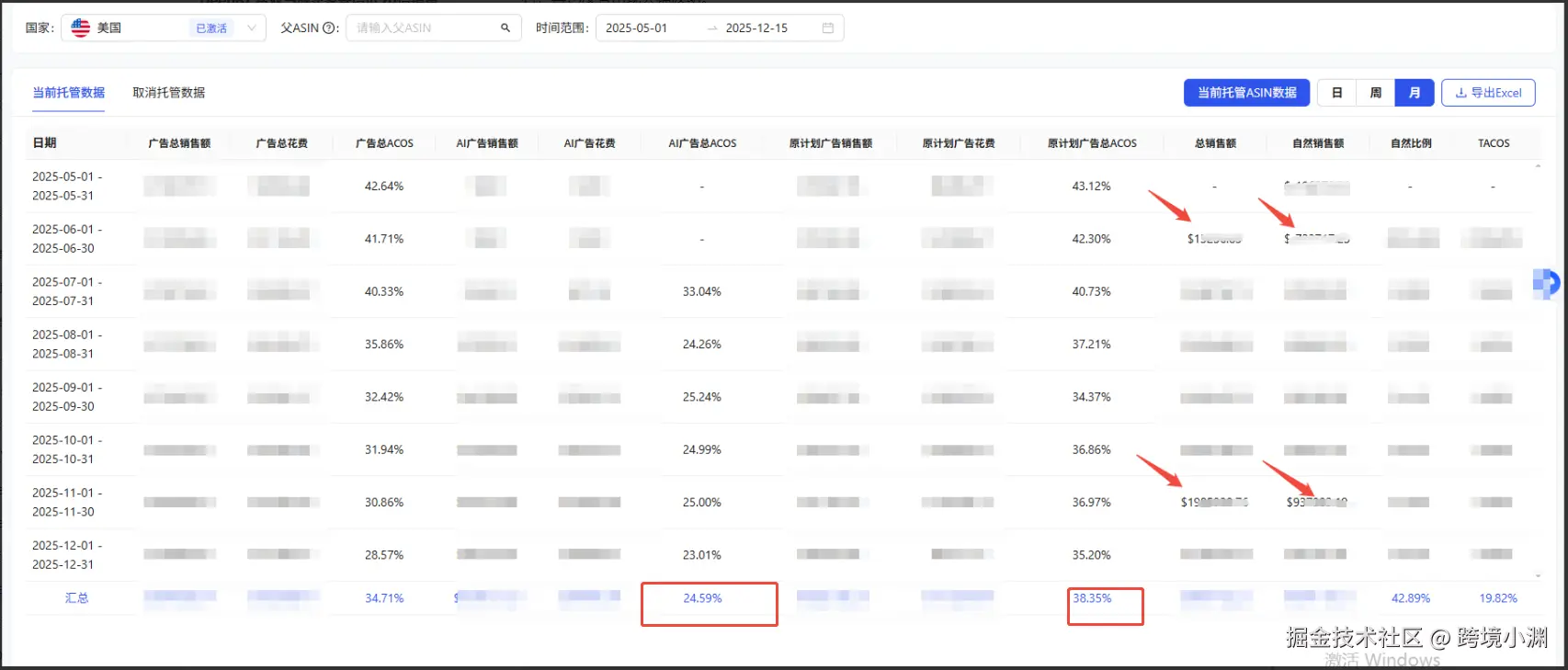Image resolution: width=1568 pixels, height=670 pixels.
Task: Click 导出Excel export button
Action: [x=1488, y=92]
